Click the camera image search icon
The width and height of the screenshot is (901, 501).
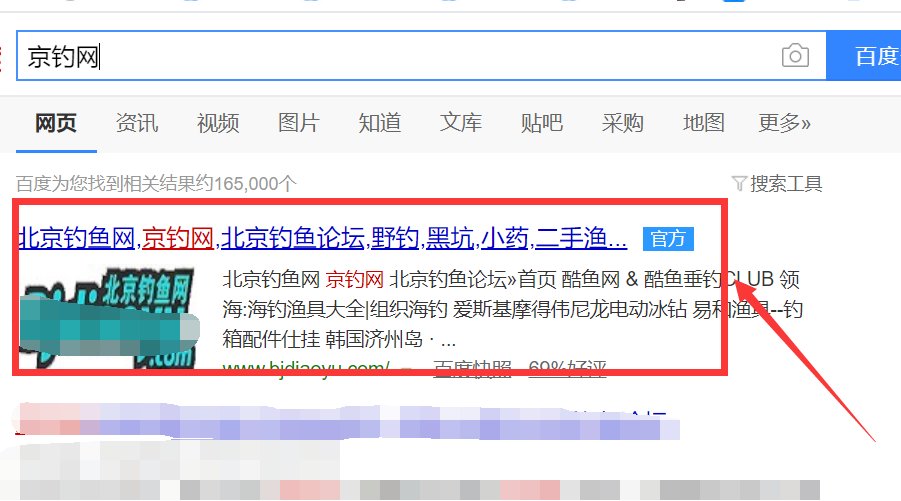coord(795,56)
